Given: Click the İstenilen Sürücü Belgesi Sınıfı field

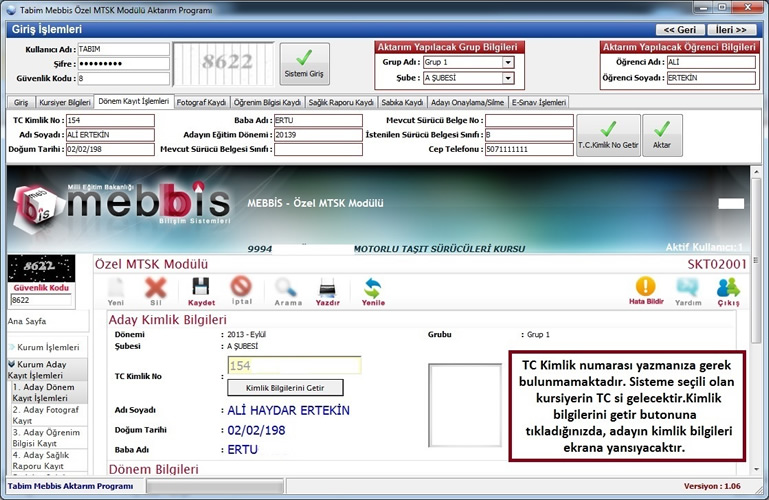Looking at the screenshot, I should click(529, 135).
